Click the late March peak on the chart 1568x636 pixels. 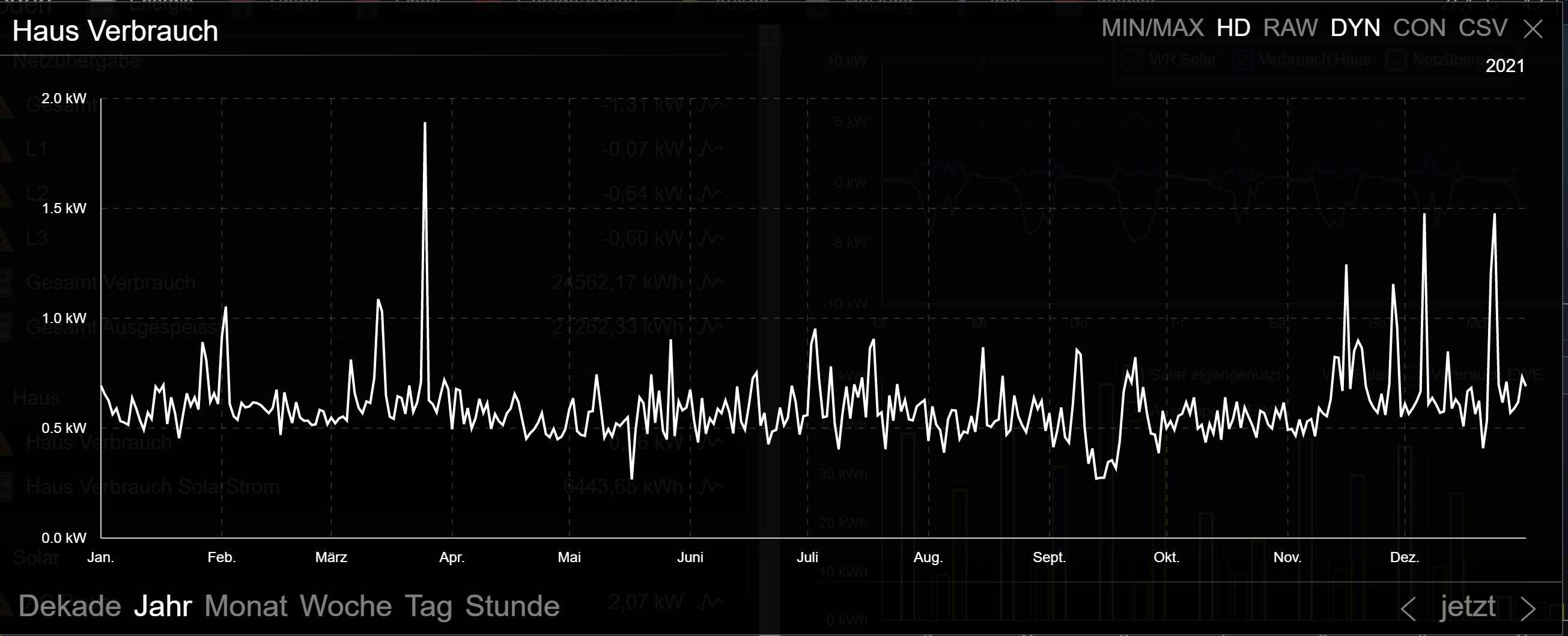coord(425,124)
